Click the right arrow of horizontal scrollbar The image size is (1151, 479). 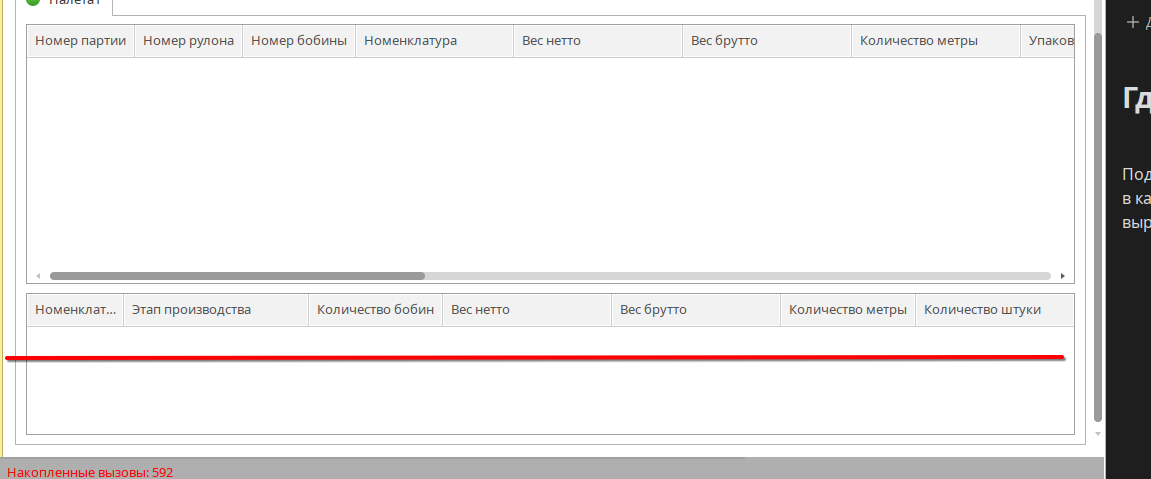(x=1062, y=276)
